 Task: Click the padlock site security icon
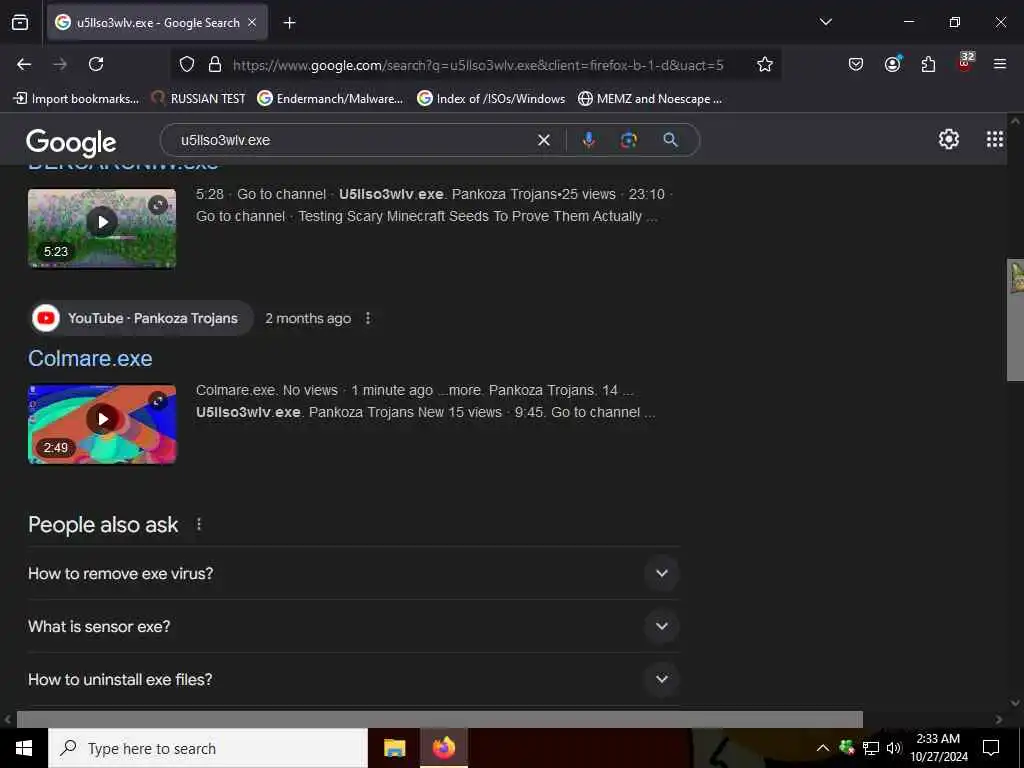click(215, 64)
